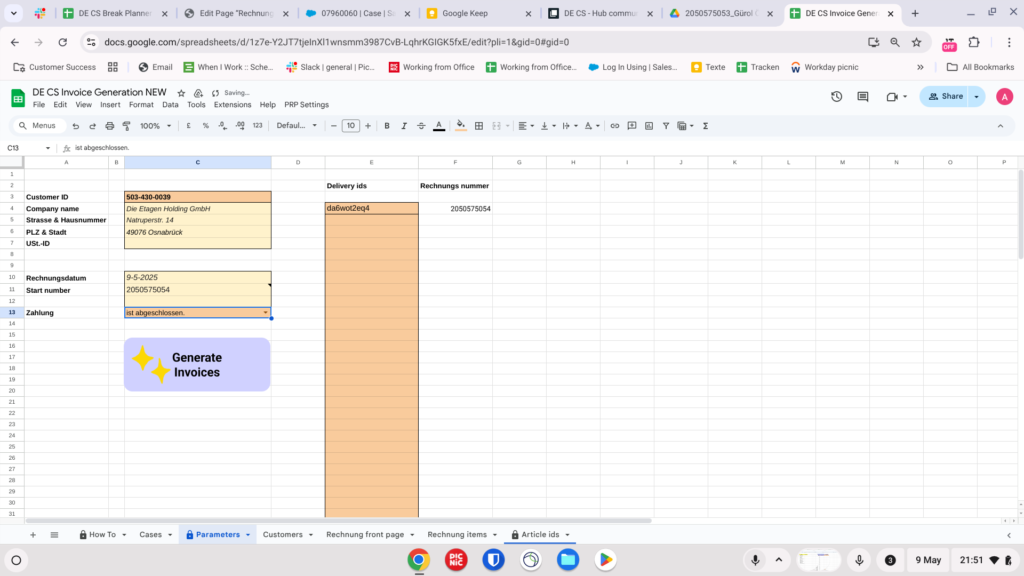Expand the zoom 100% dropdown
This screenshot has height=576, width=1024.
pos(155,126)
